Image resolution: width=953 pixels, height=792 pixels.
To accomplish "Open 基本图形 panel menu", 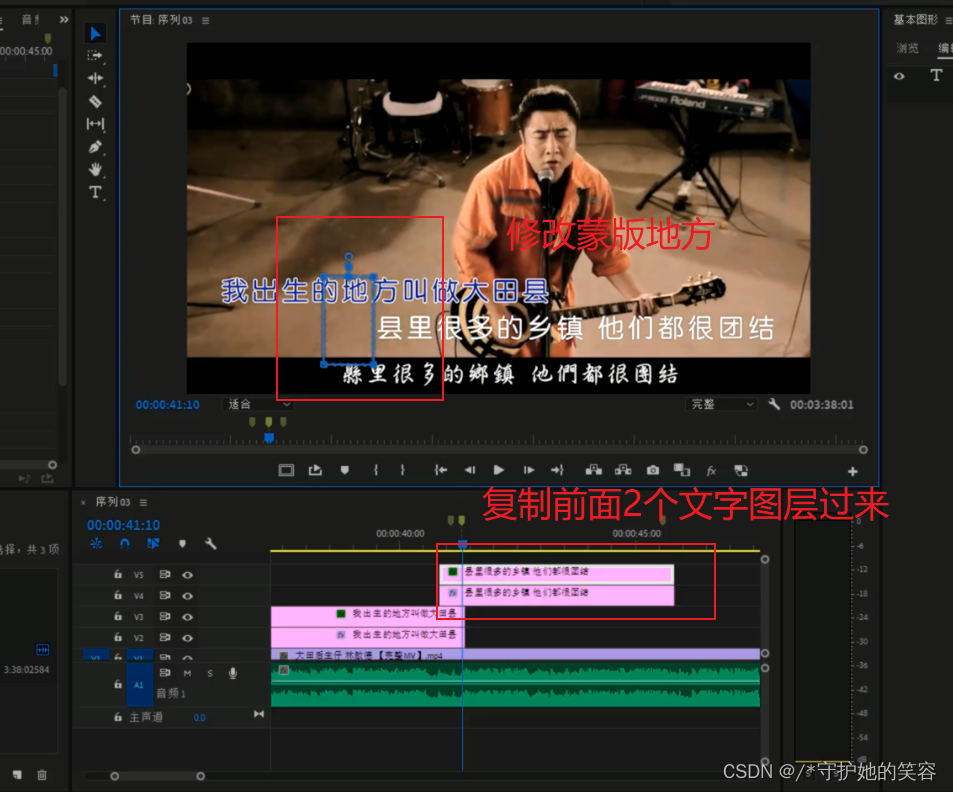I will click(x=948, y=21).
